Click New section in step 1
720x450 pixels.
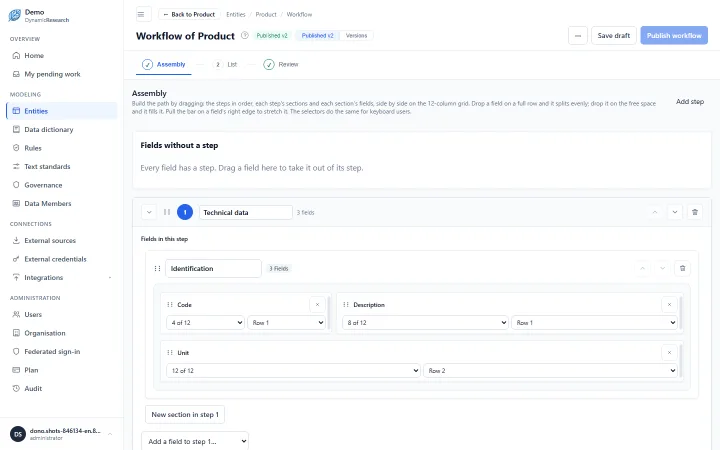(185, 415)
